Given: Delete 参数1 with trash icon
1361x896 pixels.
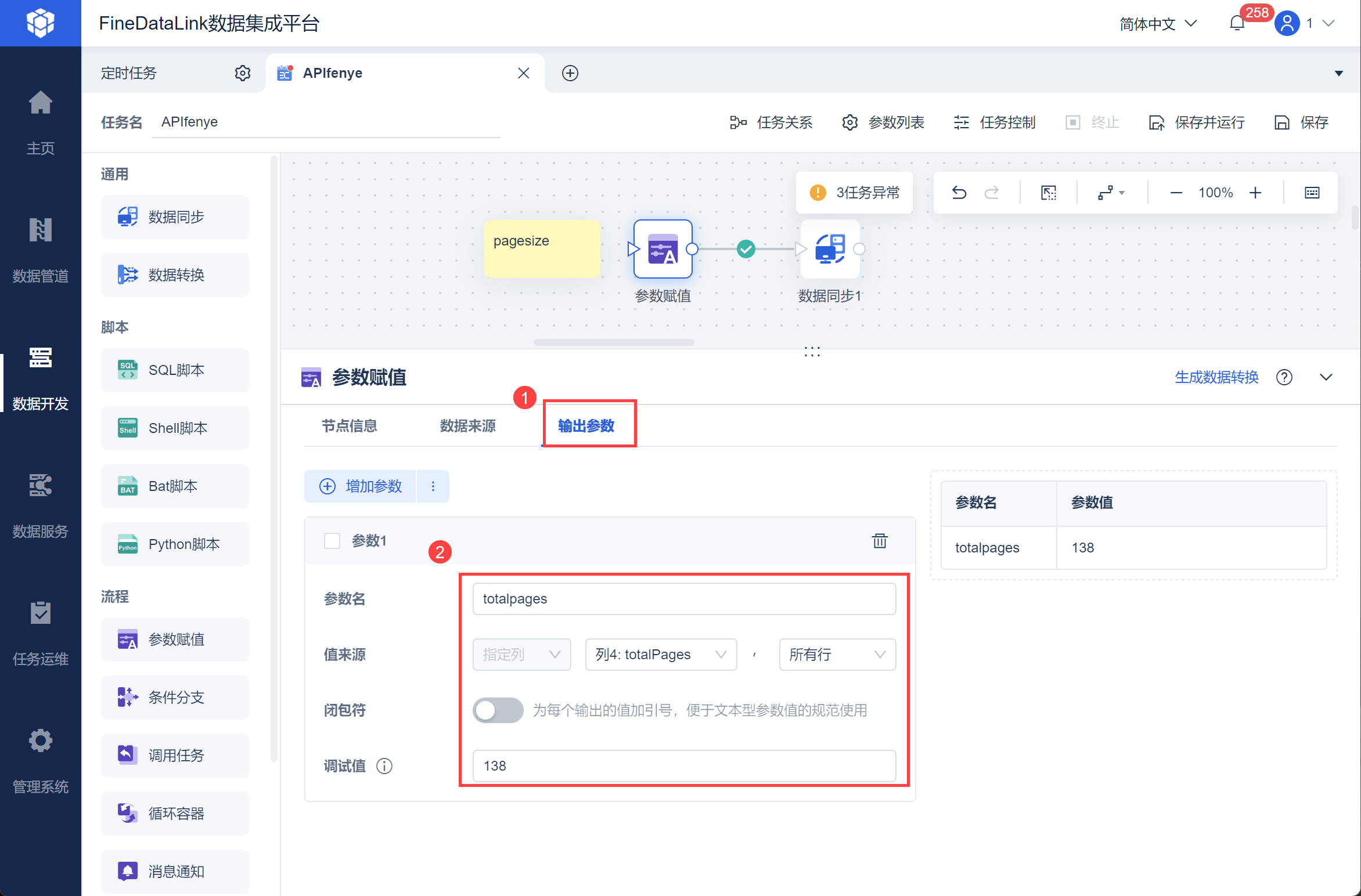Looking at the screenshot, I should [x=880, y=541].
